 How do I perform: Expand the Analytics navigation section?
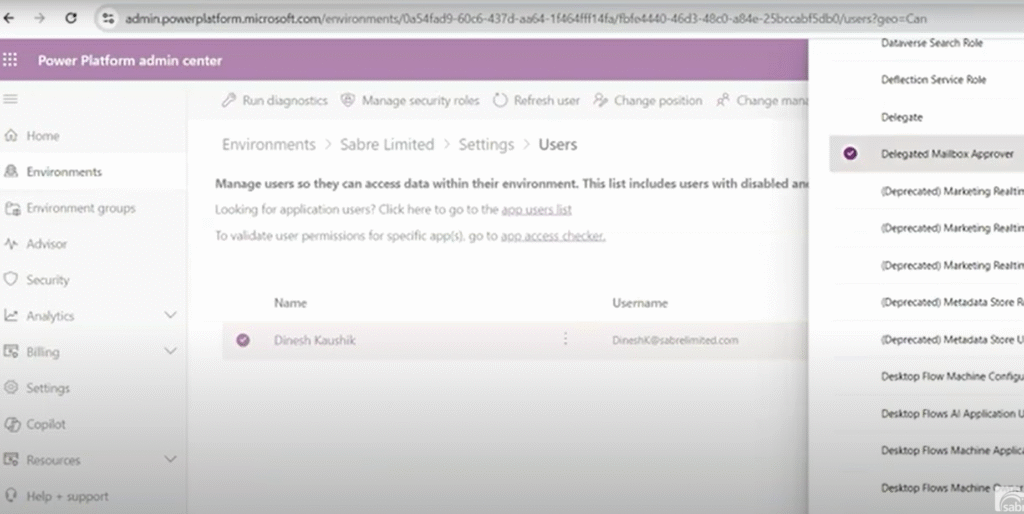tap(170, 315)
